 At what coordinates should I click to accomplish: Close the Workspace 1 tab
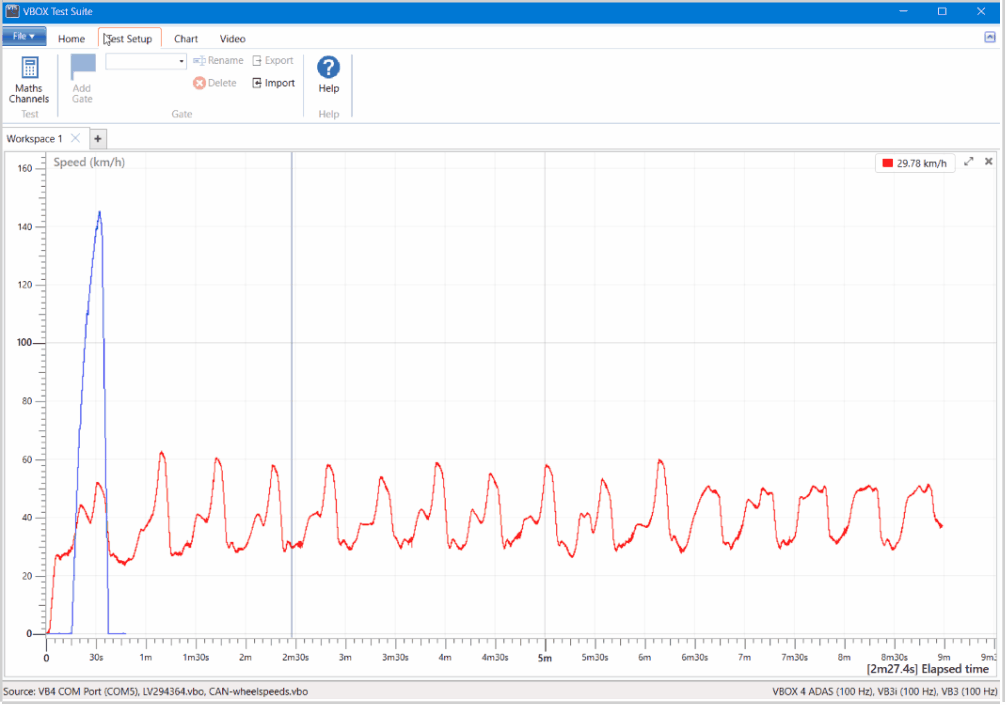(x=75, y=139)
